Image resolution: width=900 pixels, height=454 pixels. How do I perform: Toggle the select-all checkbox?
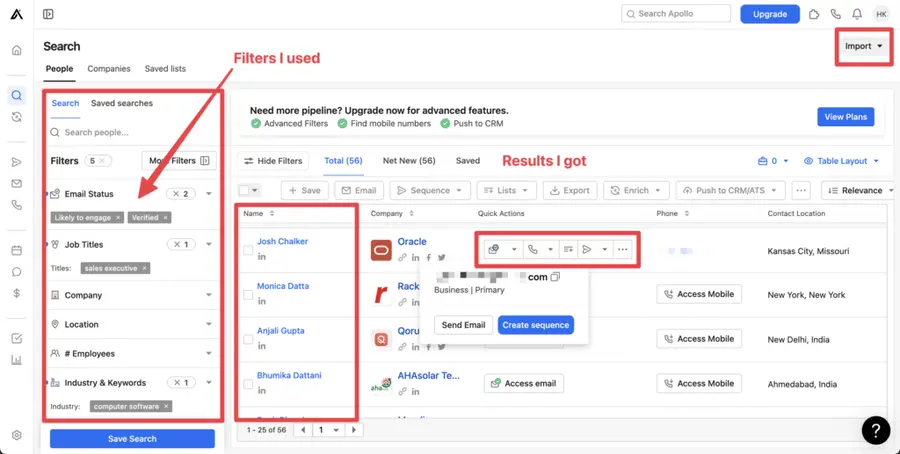244,191
